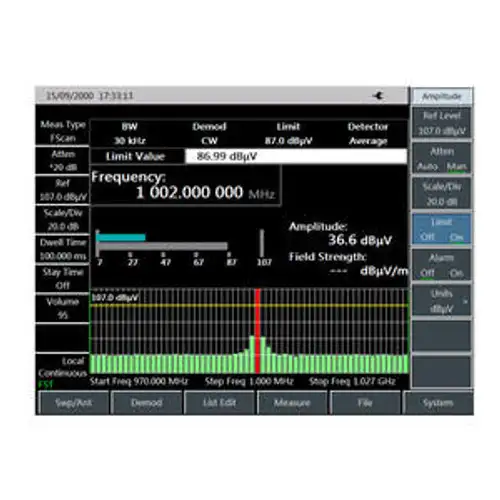
Task: Select the Volume 95 cell
Action: coord(63,308)
